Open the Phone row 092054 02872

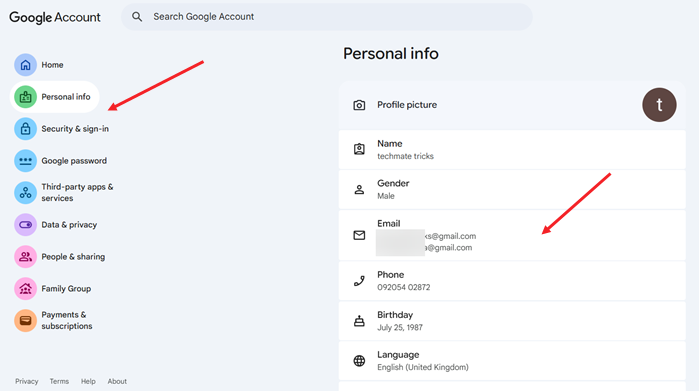pyautogui.click(x=512, y=281)
